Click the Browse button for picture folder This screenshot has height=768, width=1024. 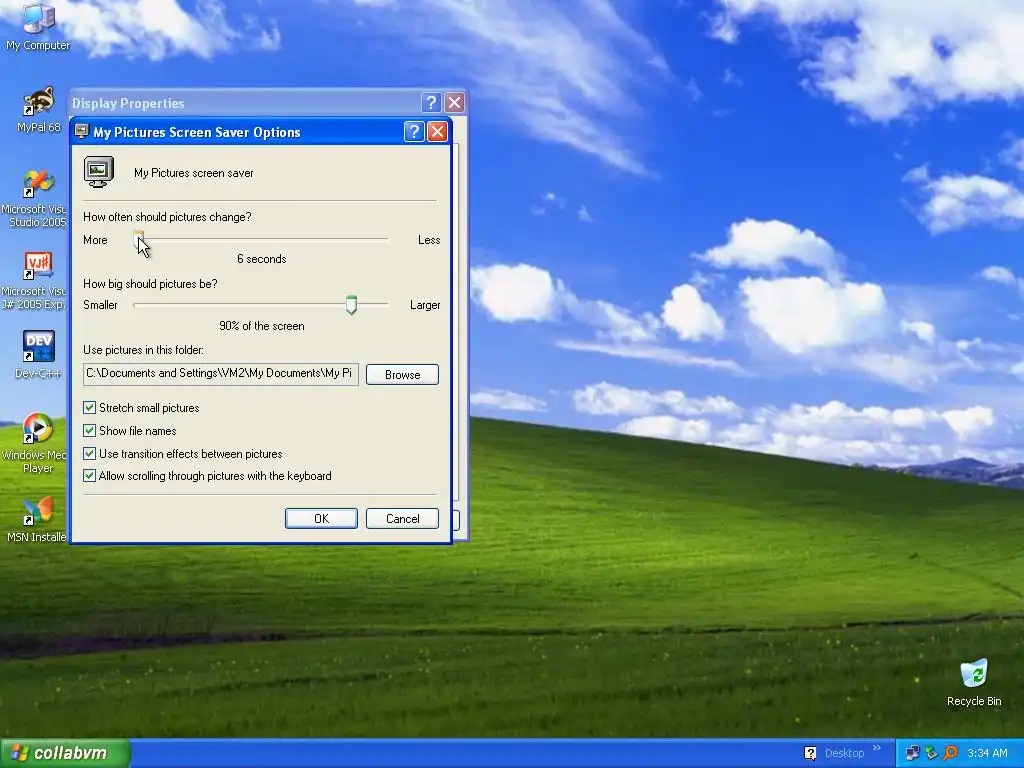pos(402,375)
